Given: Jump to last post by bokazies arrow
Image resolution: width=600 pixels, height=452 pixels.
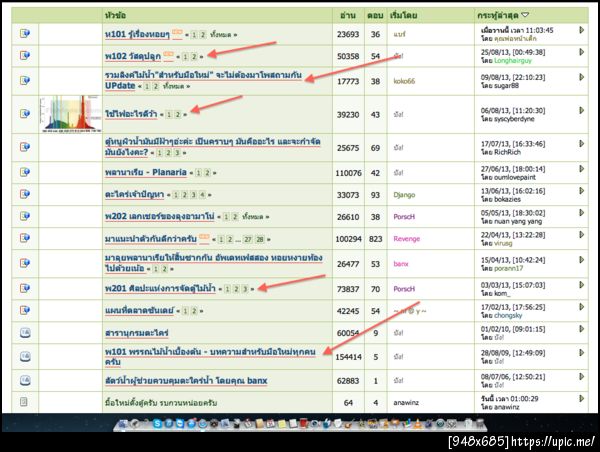Looking at the screenshot, I should (582, 191).
